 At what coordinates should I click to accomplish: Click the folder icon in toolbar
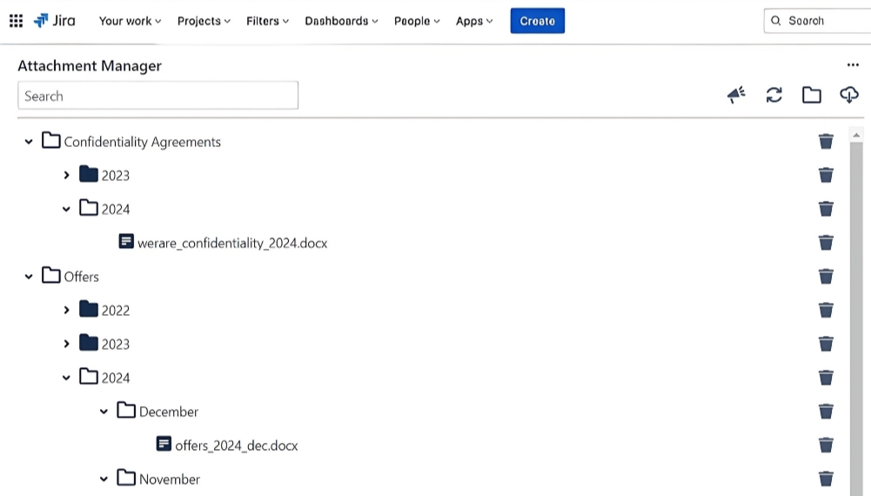[811, 95]
